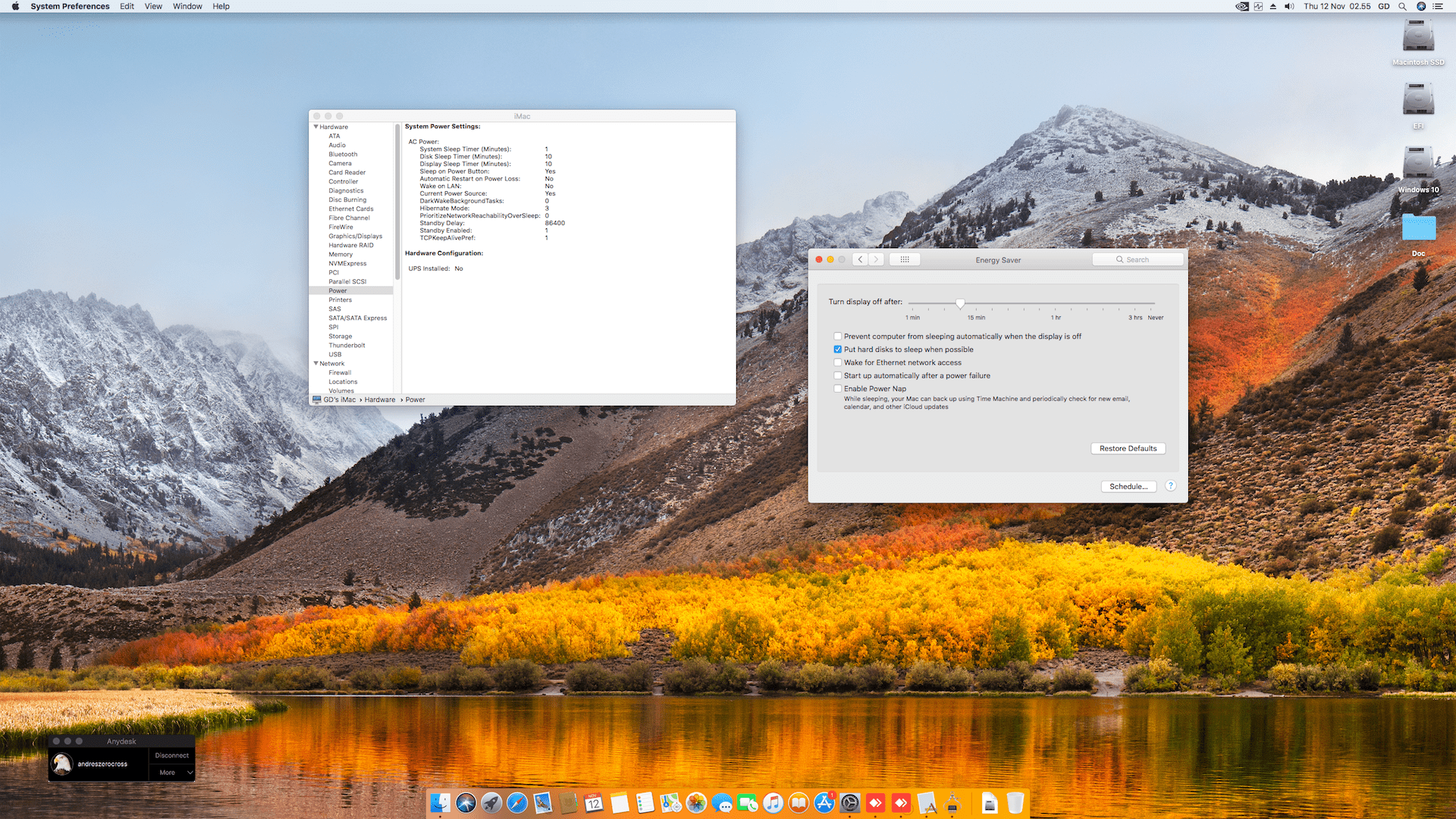
Task: Go back using the Energy Saver back arrow
Action: [x=860, y=259]
